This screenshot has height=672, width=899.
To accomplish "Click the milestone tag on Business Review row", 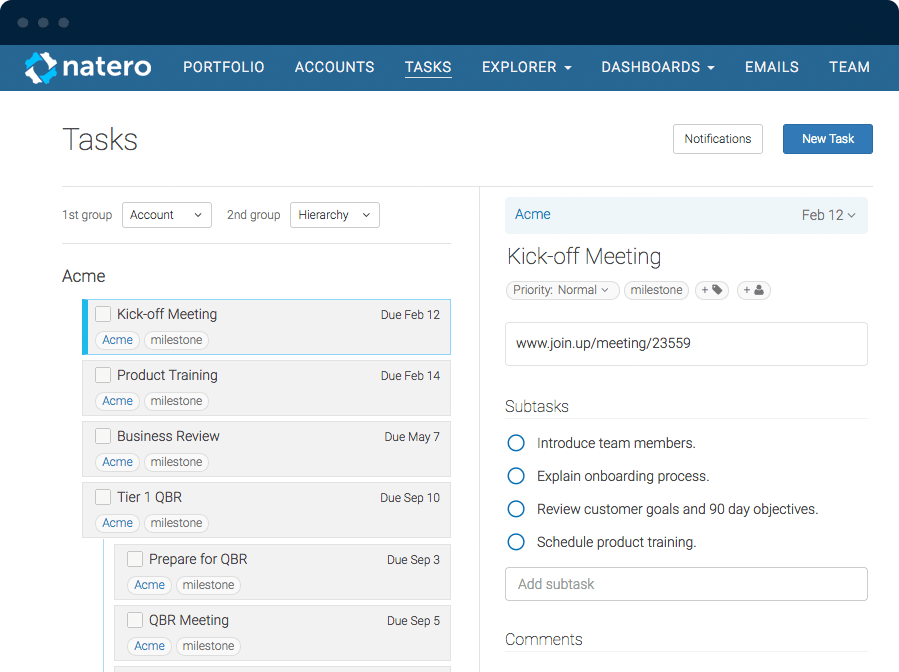I will [177, 462].
